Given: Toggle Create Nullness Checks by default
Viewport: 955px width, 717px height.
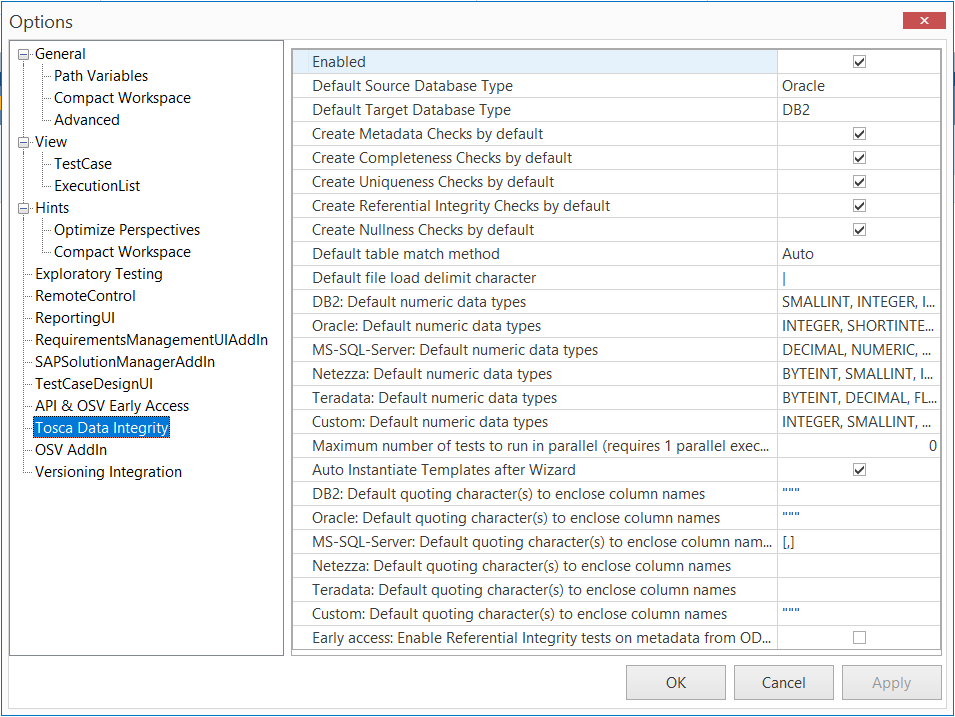Looking at the screenshot, I should coord(859,230).
